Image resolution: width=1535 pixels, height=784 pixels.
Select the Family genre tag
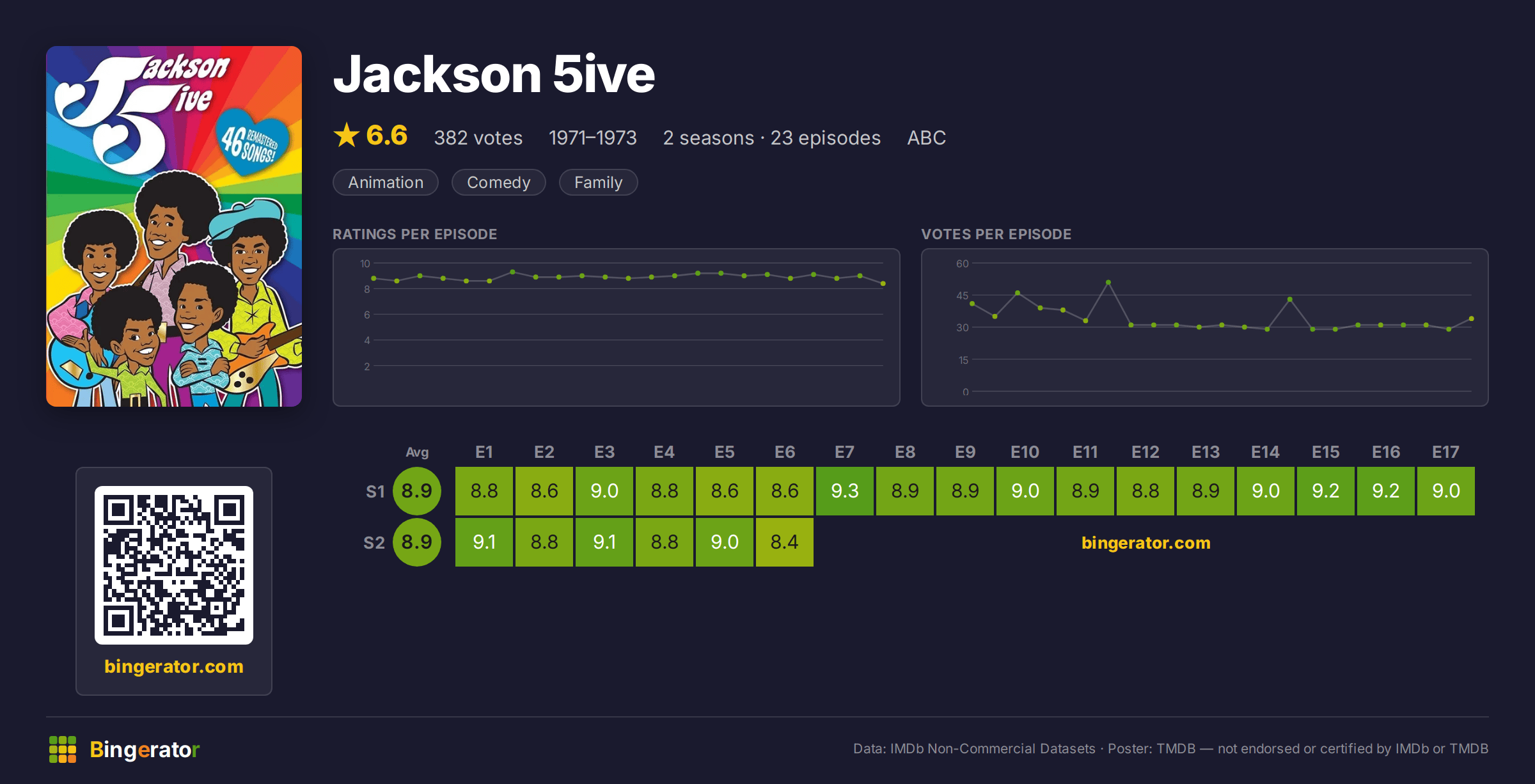599,182
